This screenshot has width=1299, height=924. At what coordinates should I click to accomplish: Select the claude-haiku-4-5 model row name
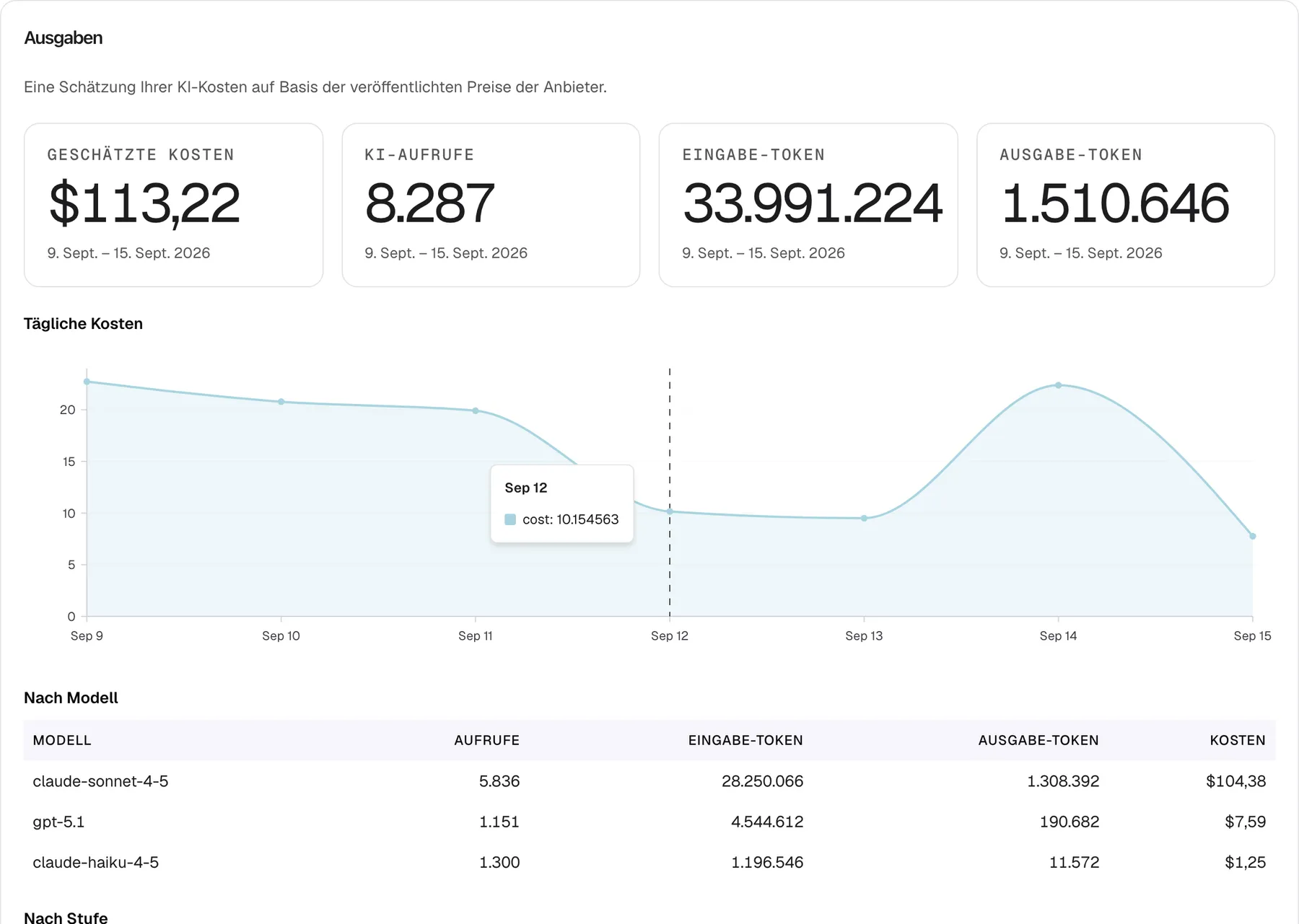(95, 862)
